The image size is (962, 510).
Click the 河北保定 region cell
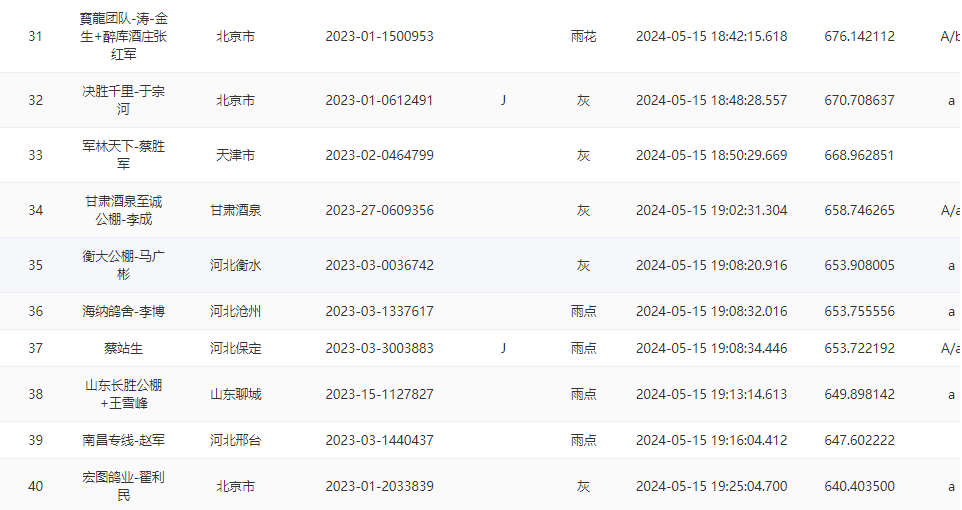pyautogui.click(x=235, y=348)
